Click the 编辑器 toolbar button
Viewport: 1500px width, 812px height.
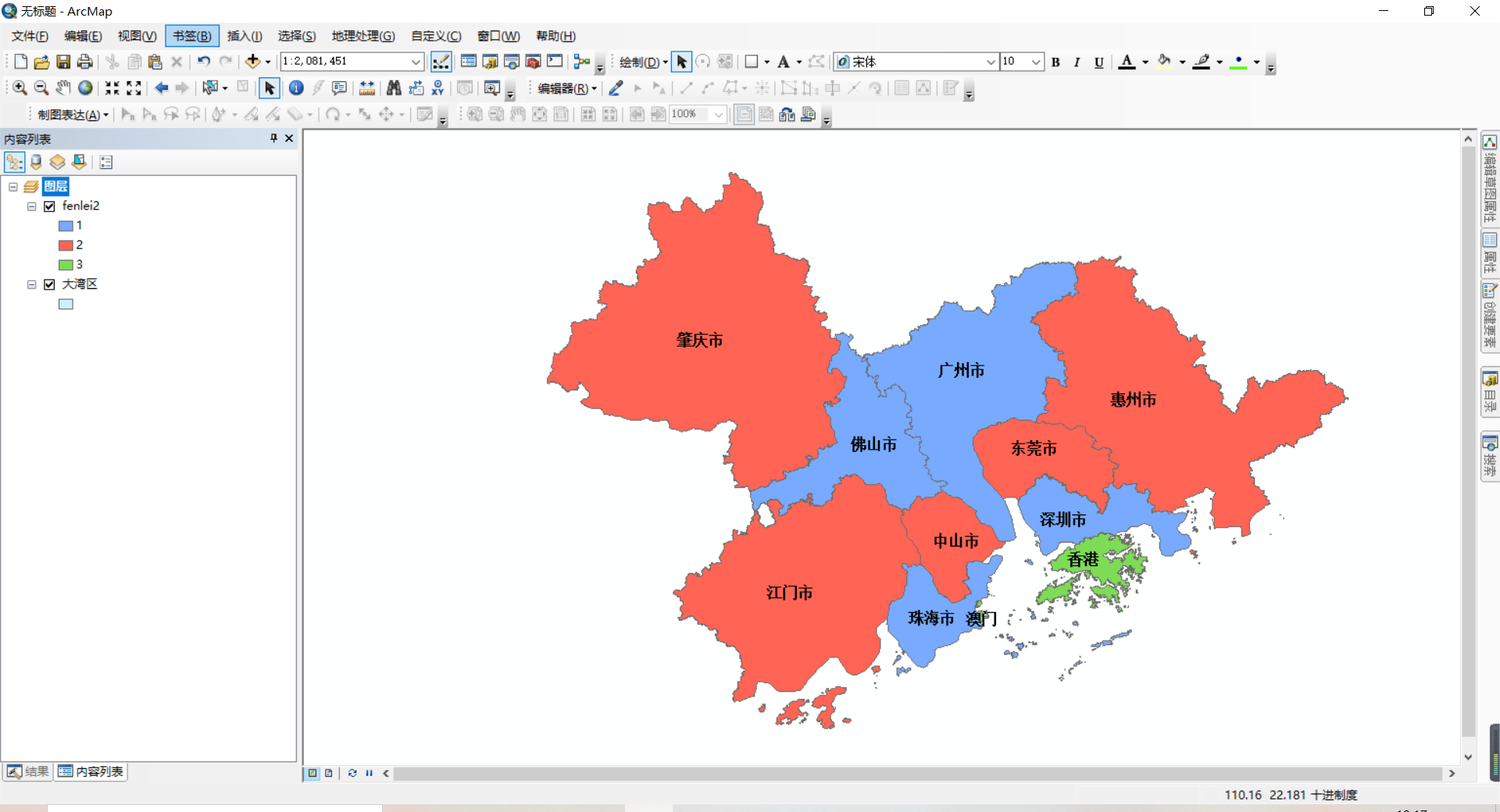[x=564, y=88]
